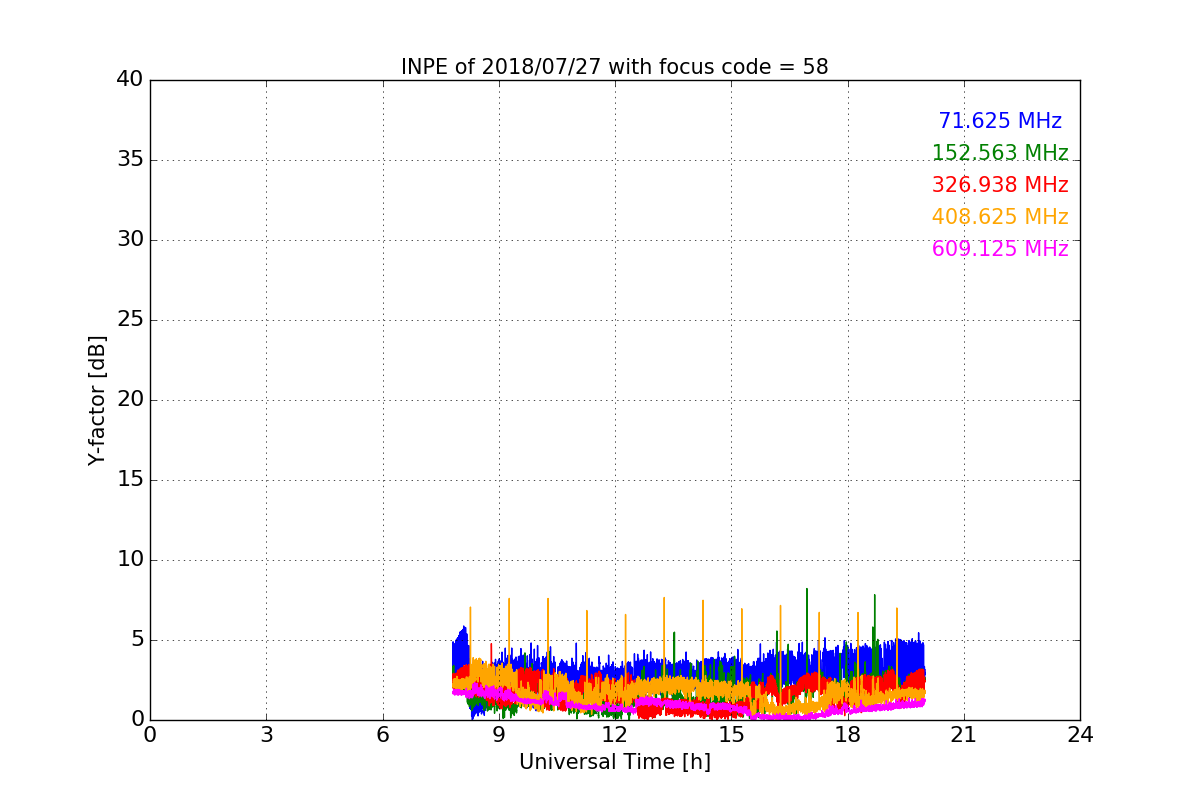1200x800 pixels.
Task: Click the y-axis tick label 10
Action: (x=130, y=560)
